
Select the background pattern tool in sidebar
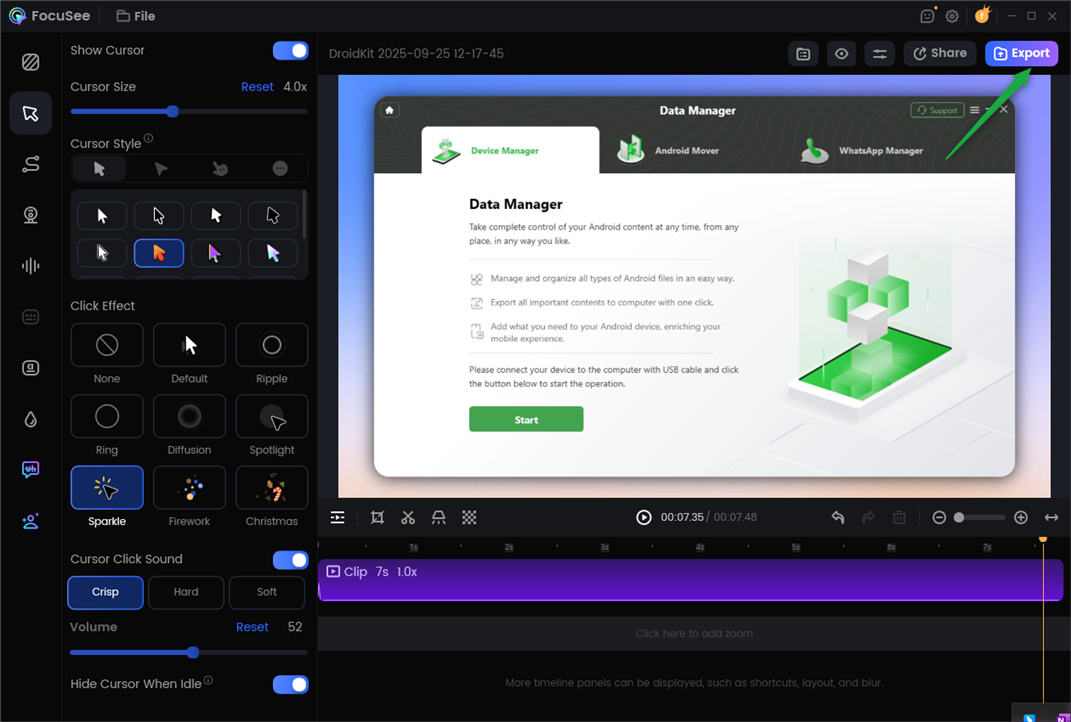click(x=30, y=62)
